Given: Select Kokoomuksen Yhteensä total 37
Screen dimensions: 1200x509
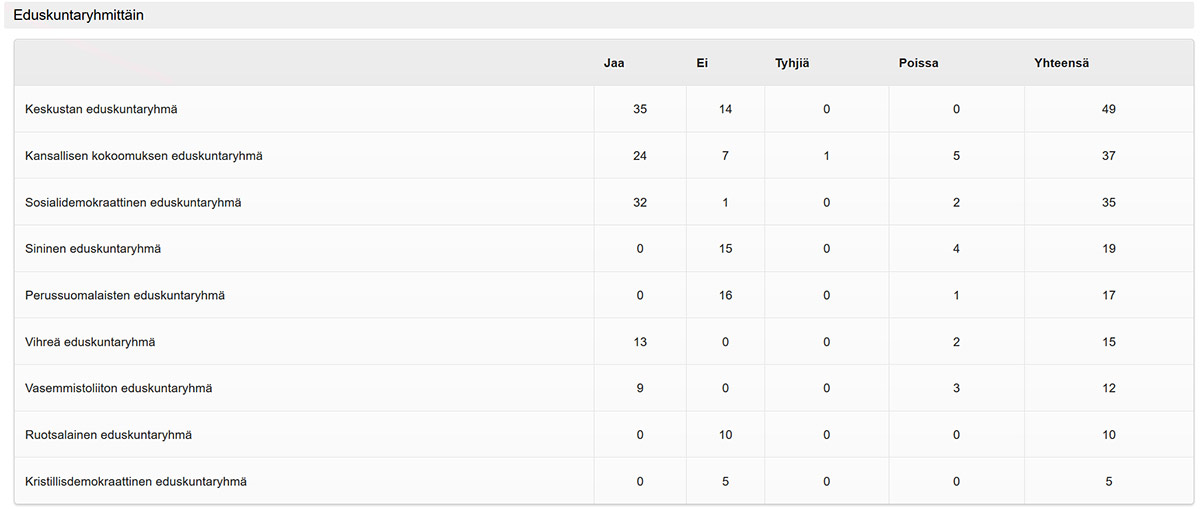Looking at the screenshot, I should [1108, 156].
